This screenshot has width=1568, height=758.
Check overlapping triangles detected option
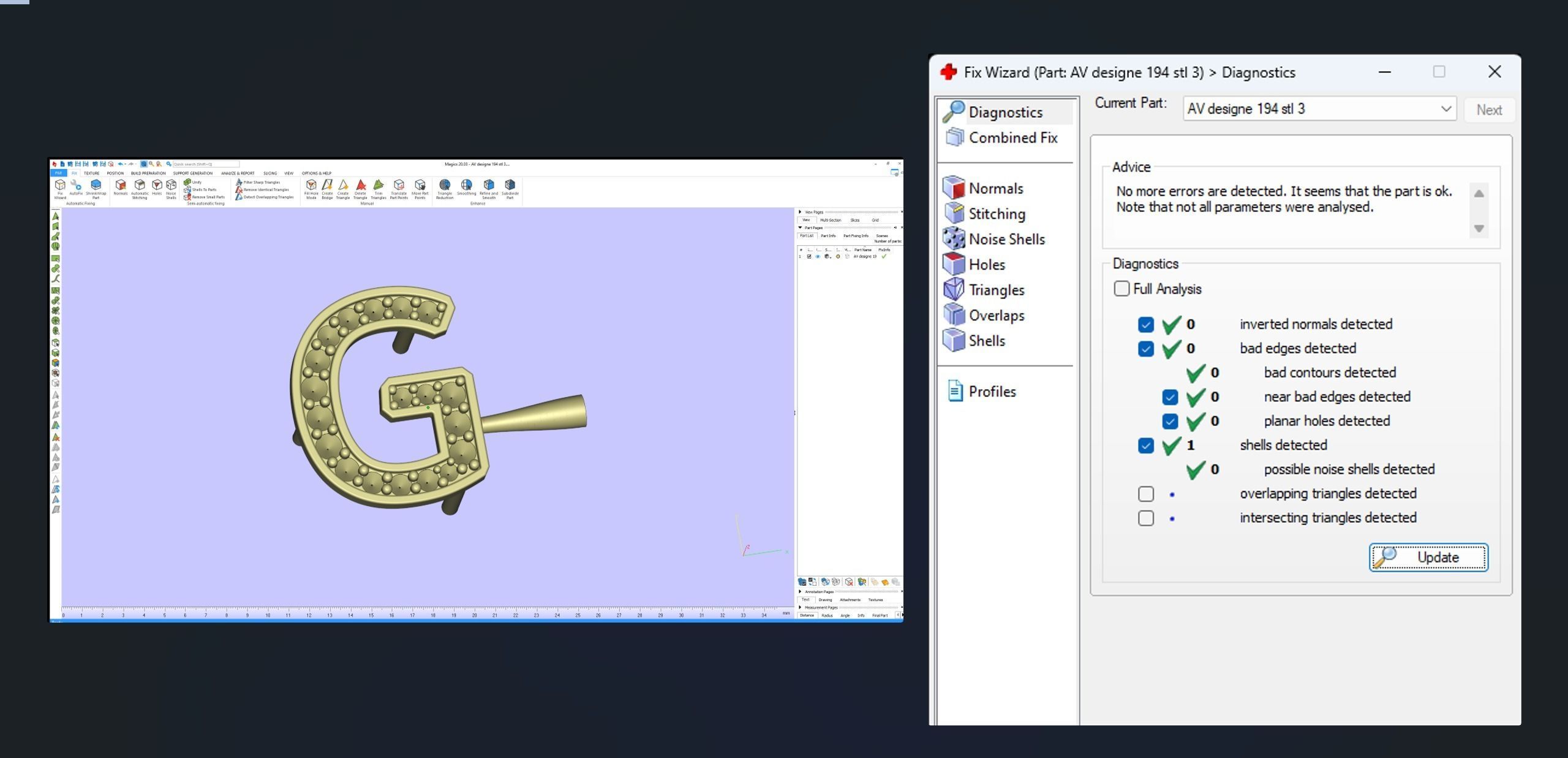(1145, 494)
